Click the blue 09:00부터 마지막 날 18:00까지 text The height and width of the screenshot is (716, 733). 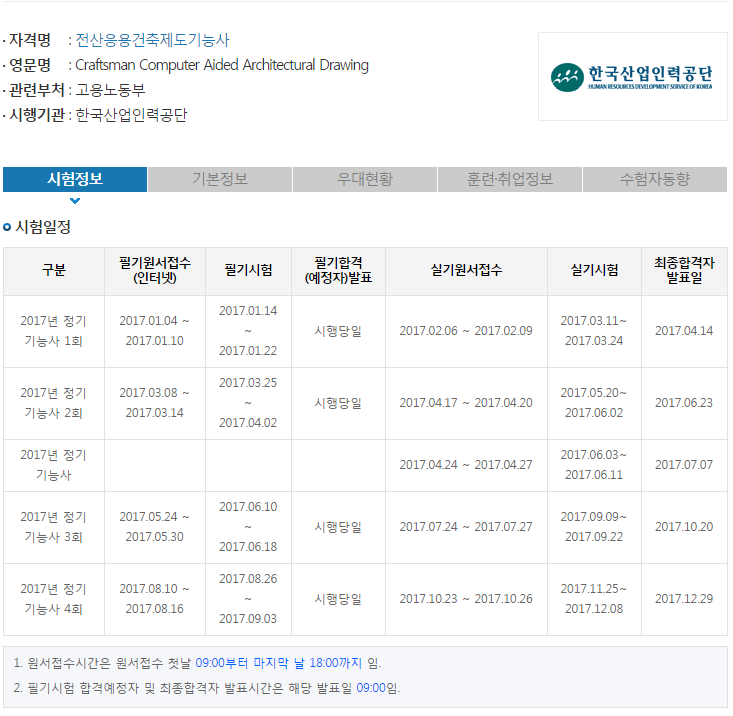[x=279, y=663]
